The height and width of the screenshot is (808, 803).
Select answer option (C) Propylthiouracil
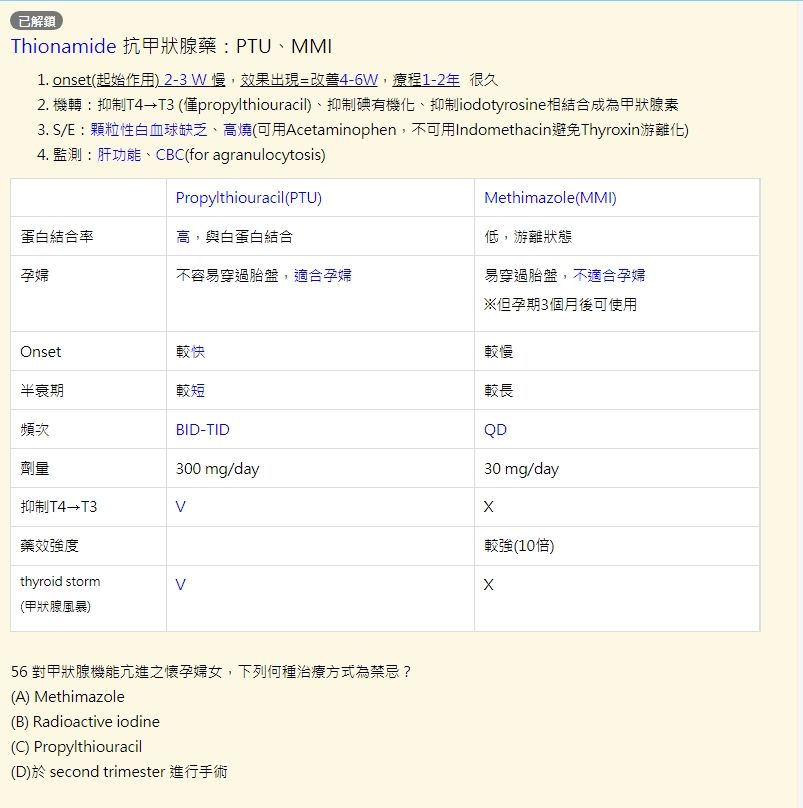(x=77, y=746)
